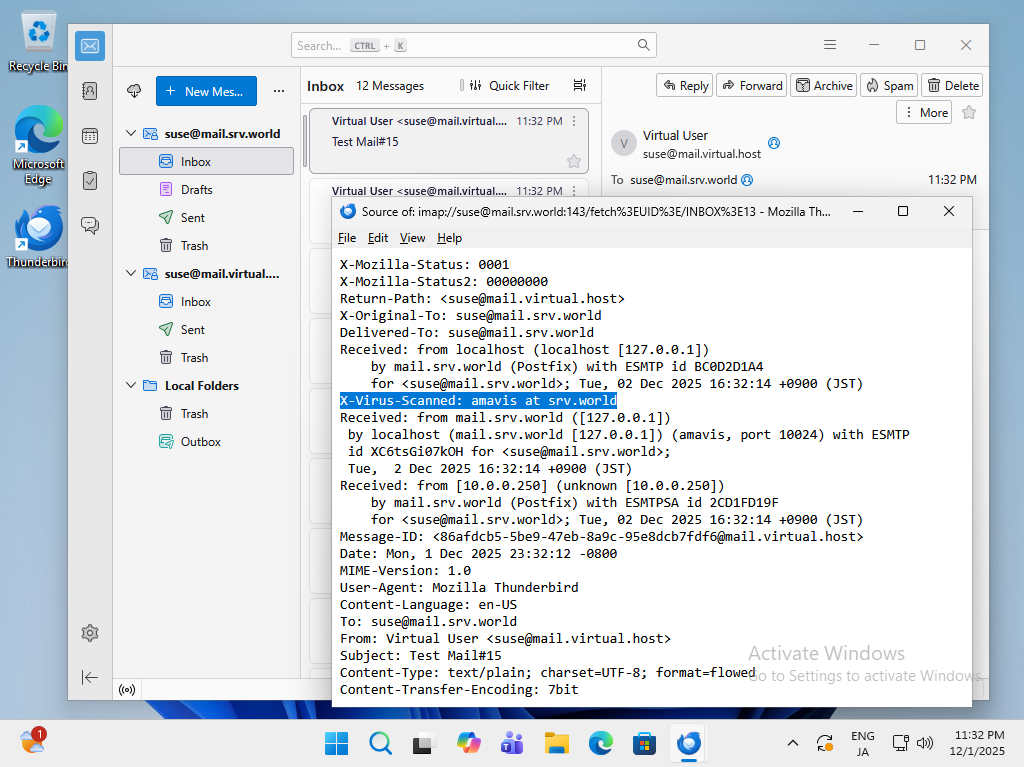This screenshot has height=767, width=1024.
Task: Open the View menu in source window
Action: (412, 238)
